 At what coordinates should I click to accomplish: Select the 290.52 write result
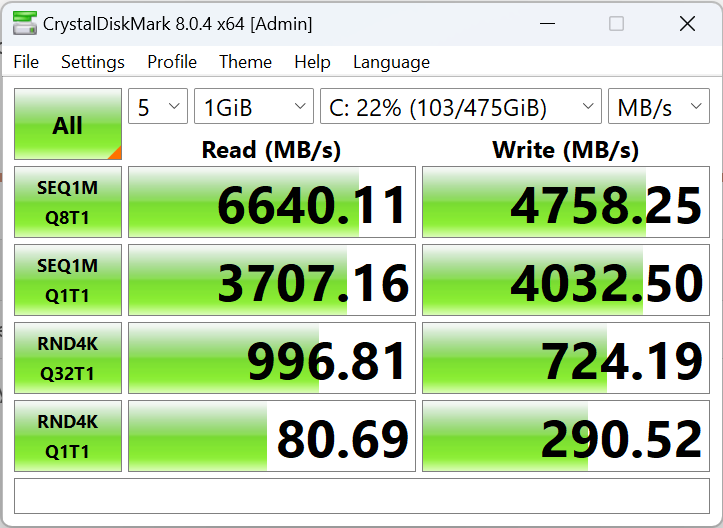point(566,436)
